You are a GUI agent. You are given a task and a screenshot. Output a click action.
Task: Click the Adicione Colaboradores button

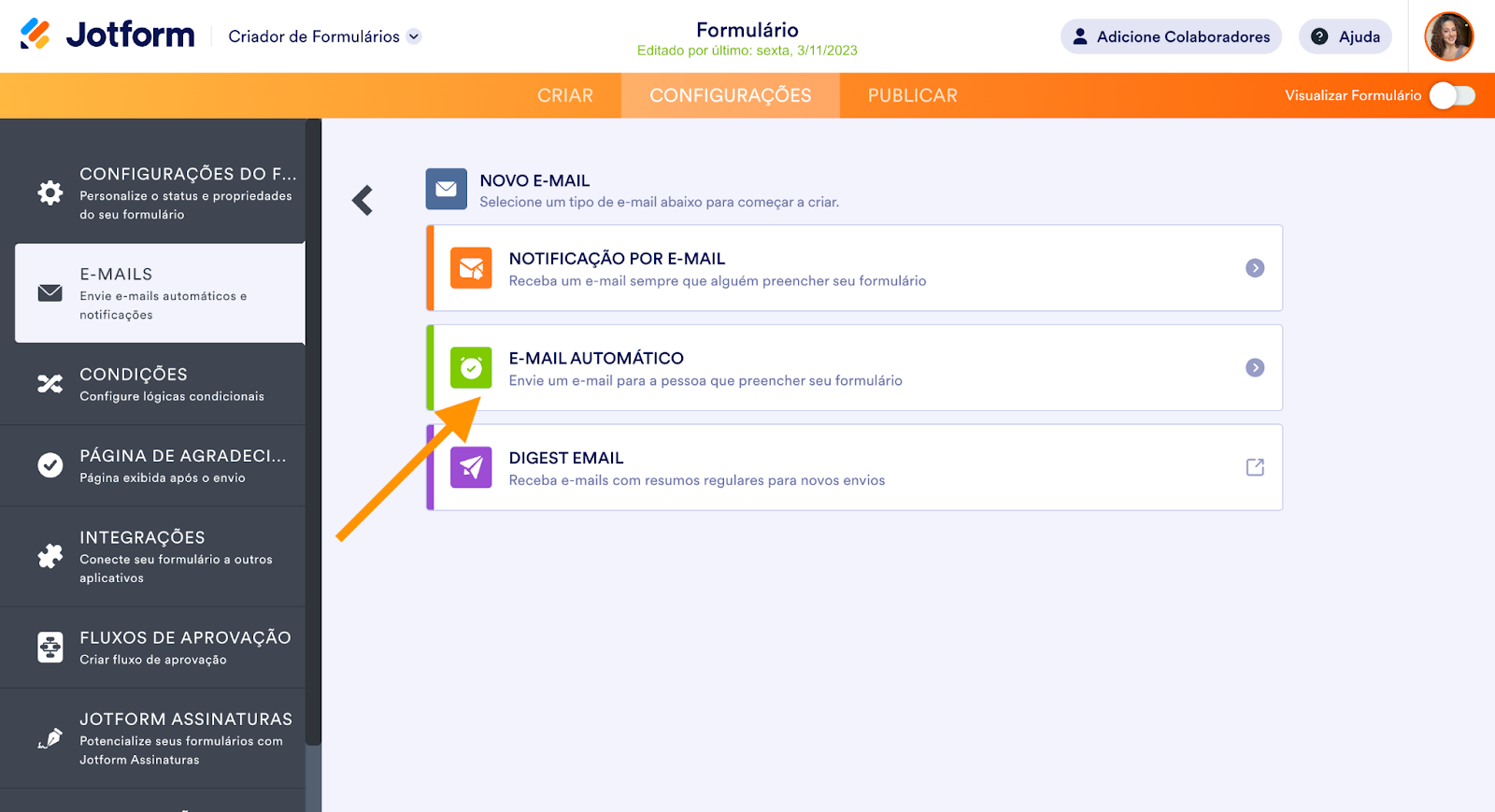[x=1171, y=36]
